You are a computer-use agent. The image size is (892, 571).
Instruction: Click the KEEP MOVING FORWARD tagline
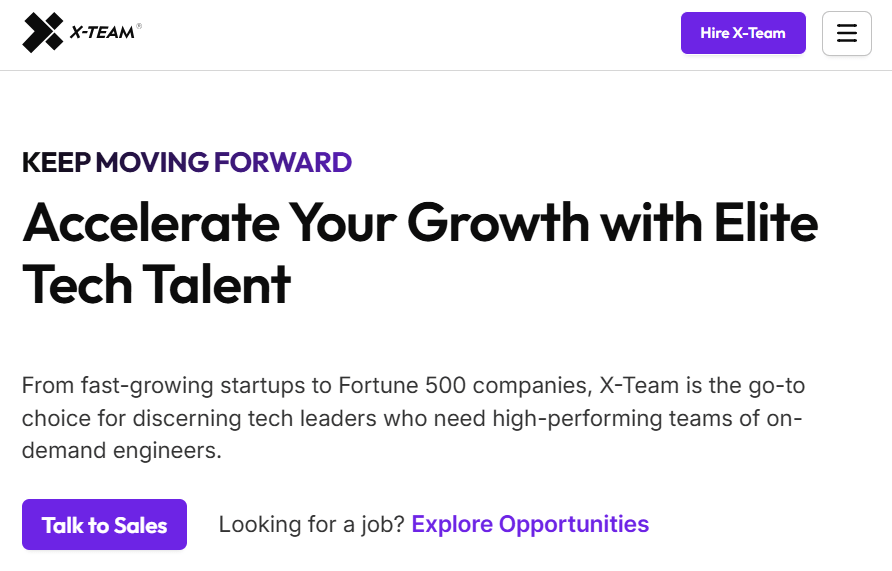pos(187,162)
